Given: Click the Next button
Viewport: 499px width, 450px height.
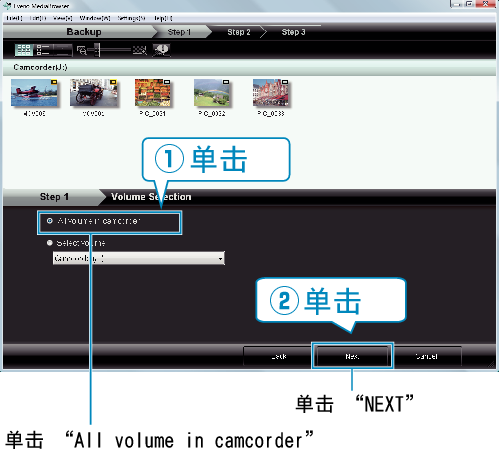Looking at the screenshot, I should [352, 356].
